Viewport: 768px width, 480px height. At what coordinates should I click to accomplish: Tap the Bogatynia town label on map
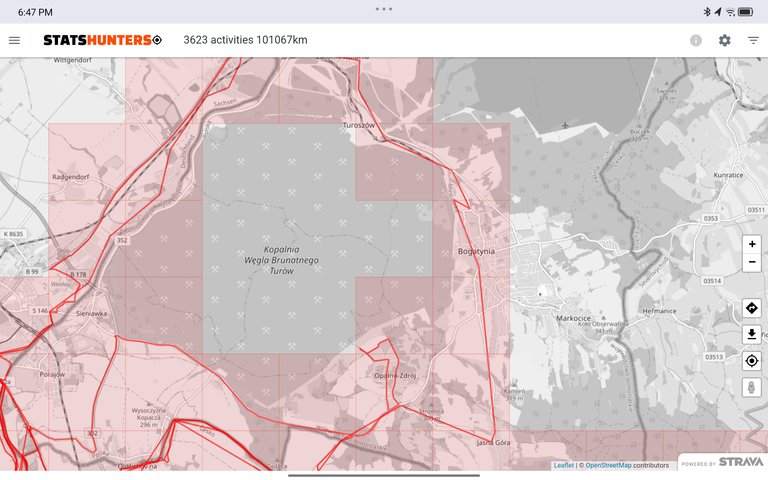[475, 252]
